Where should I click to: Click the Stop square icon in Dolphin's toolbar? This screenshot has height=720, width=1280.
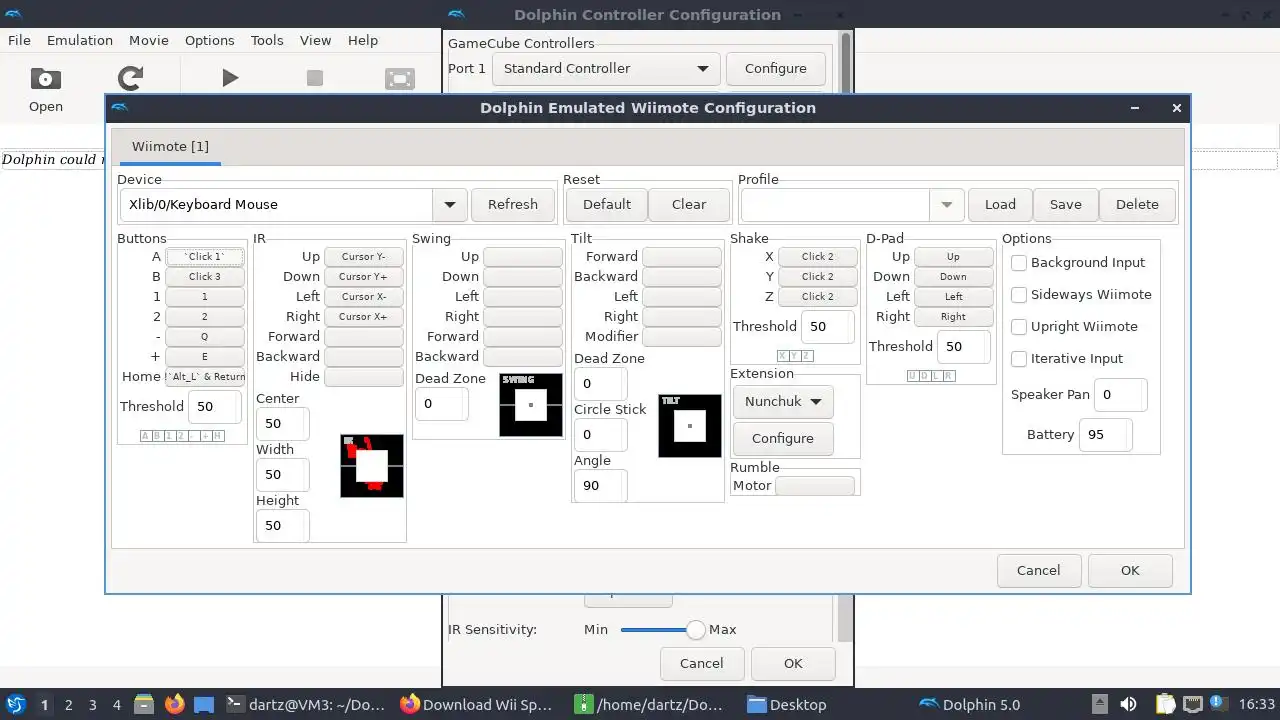(x=315, y=78)
